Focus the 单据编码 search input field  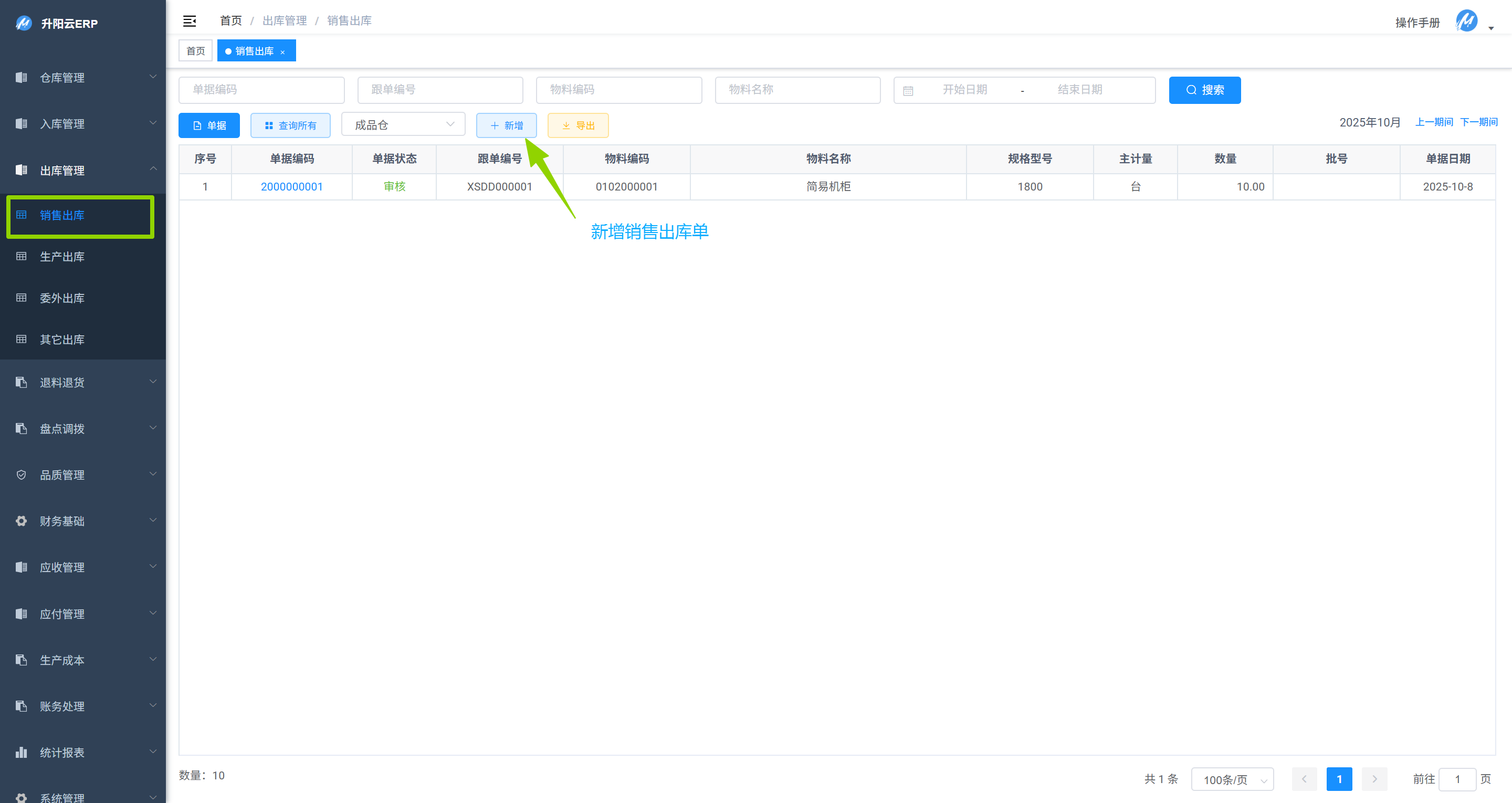coord(261,90)
